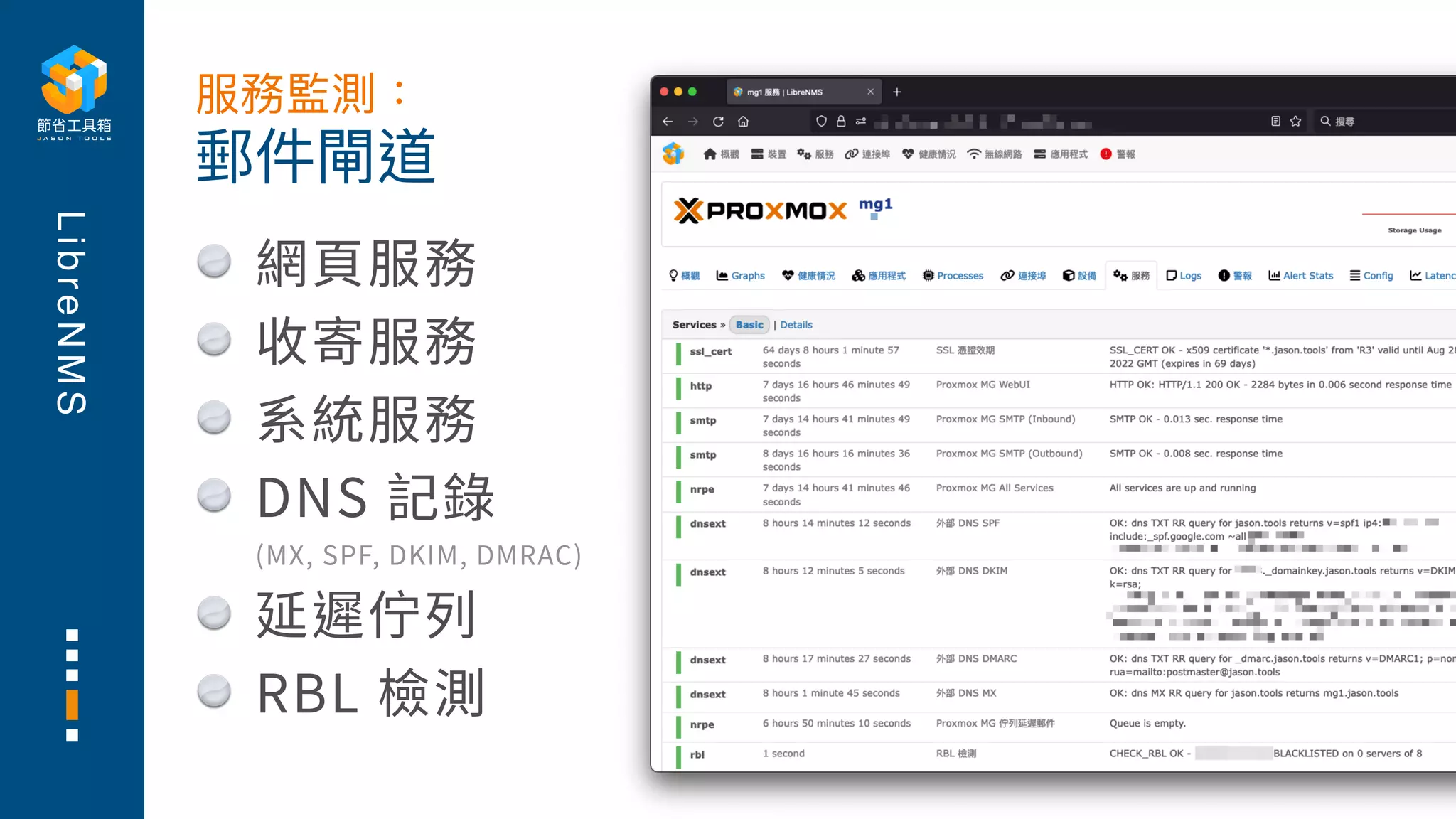Click the padlock site security icon
The height and width of the screenshot is (819, 1456).
(841, 122)
